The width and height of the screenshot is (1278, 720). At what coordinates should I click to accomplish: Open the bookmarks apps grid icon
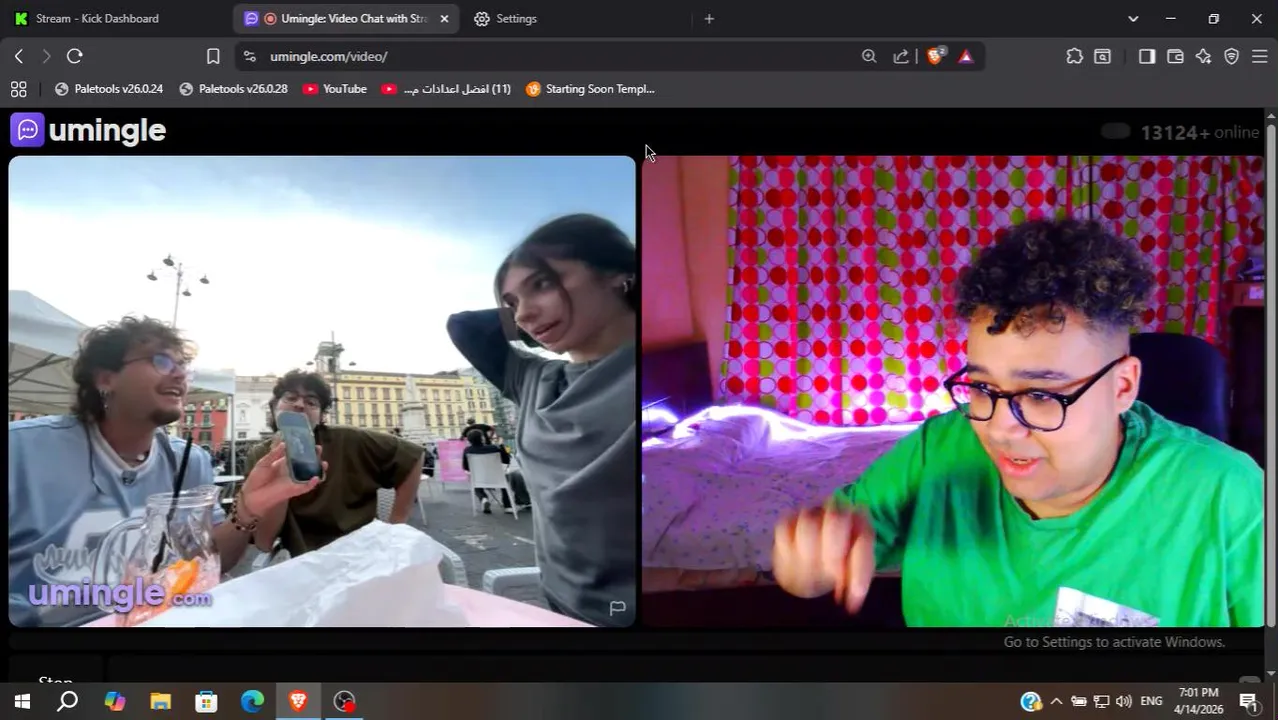click(x=18, y=89)
